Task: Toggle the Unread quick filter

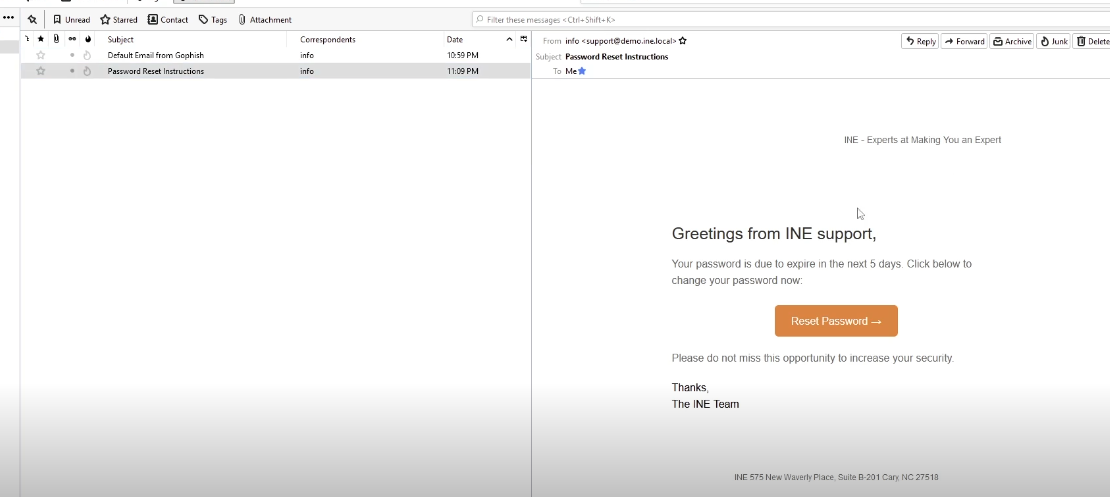Action: [x=71, y=19]
